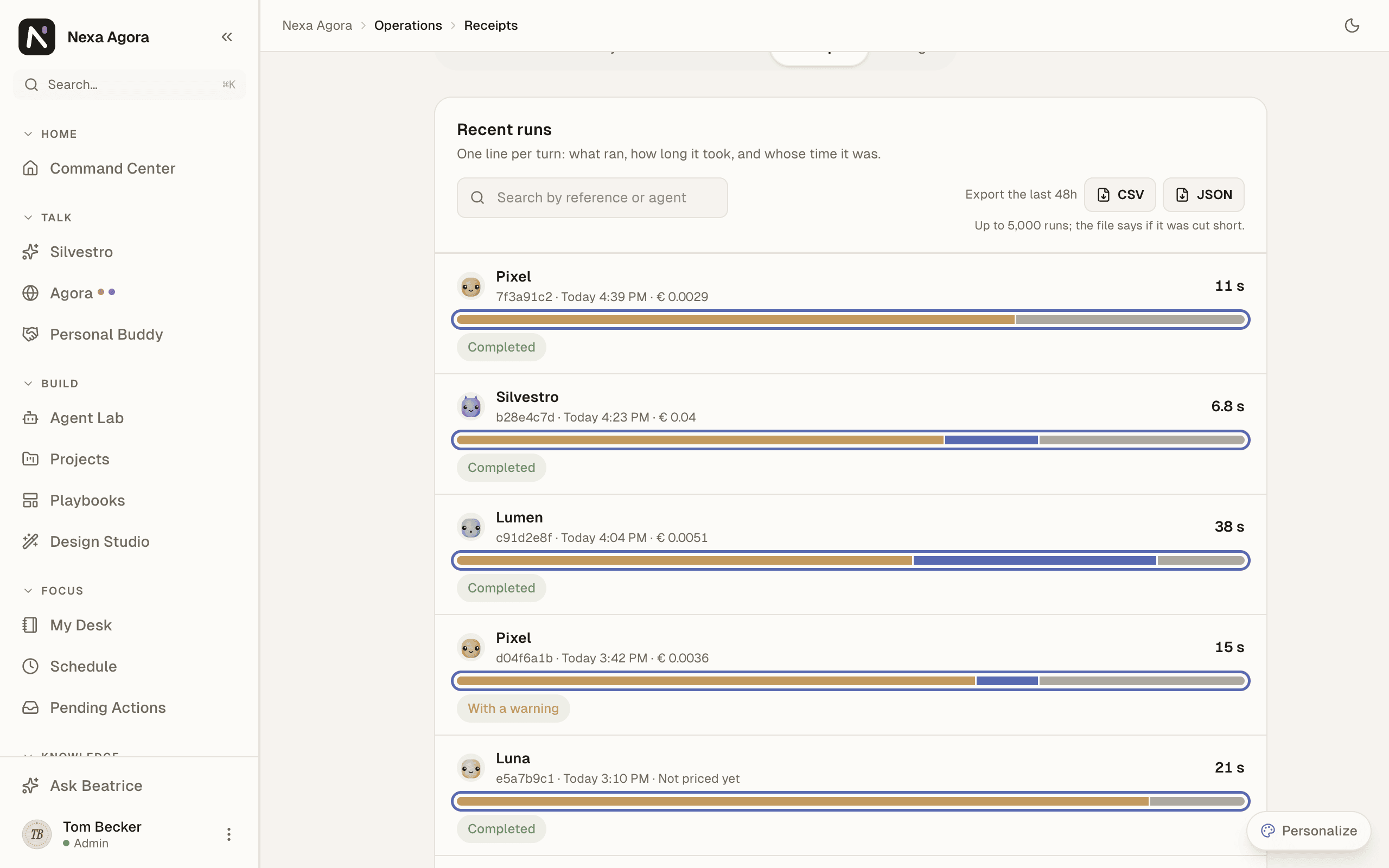The image size is (1389, 868).
Task: Click the With a warning badge
Action: (x=513, y=709)
